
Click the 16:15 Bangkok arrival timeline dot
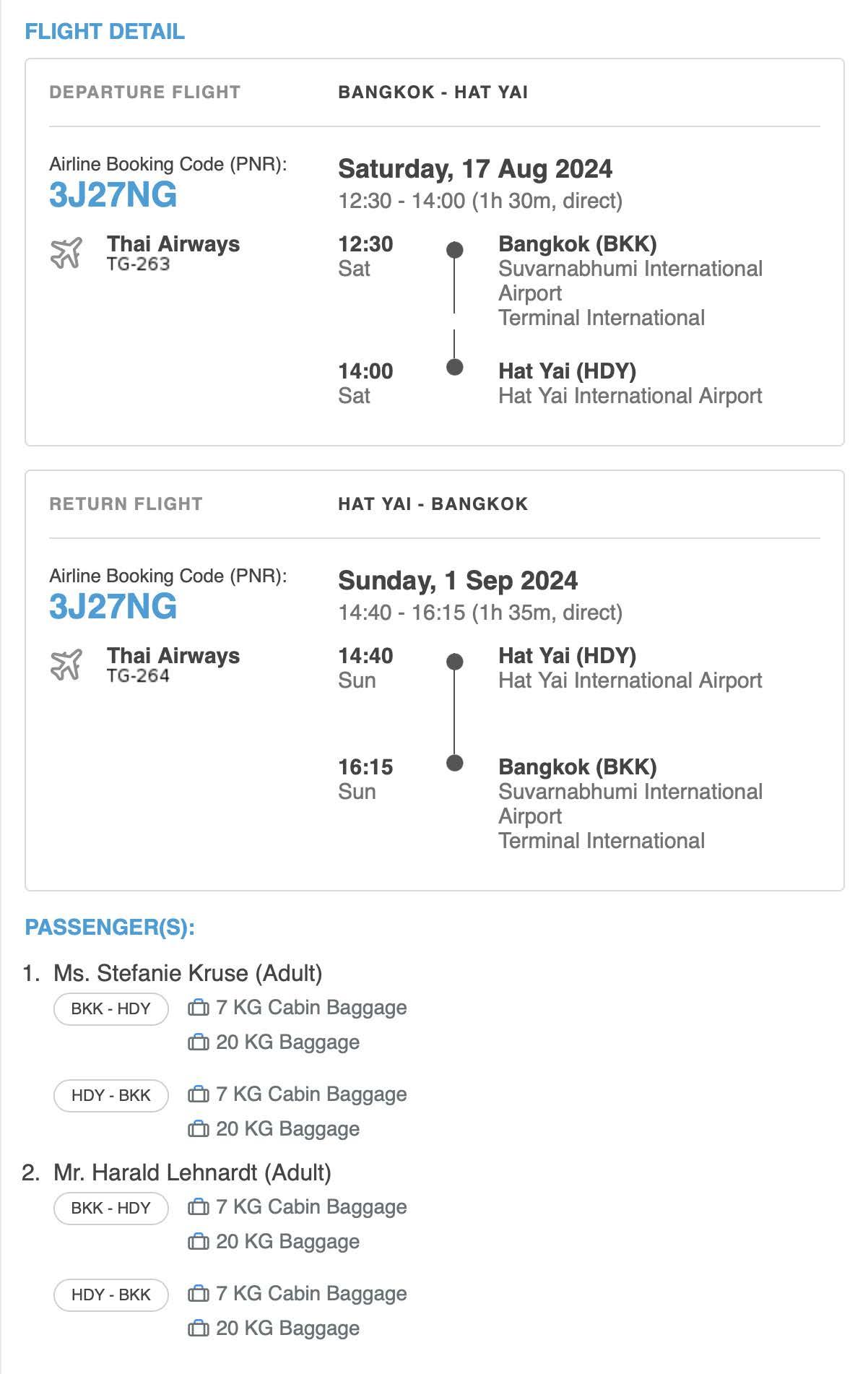point(454,763)
